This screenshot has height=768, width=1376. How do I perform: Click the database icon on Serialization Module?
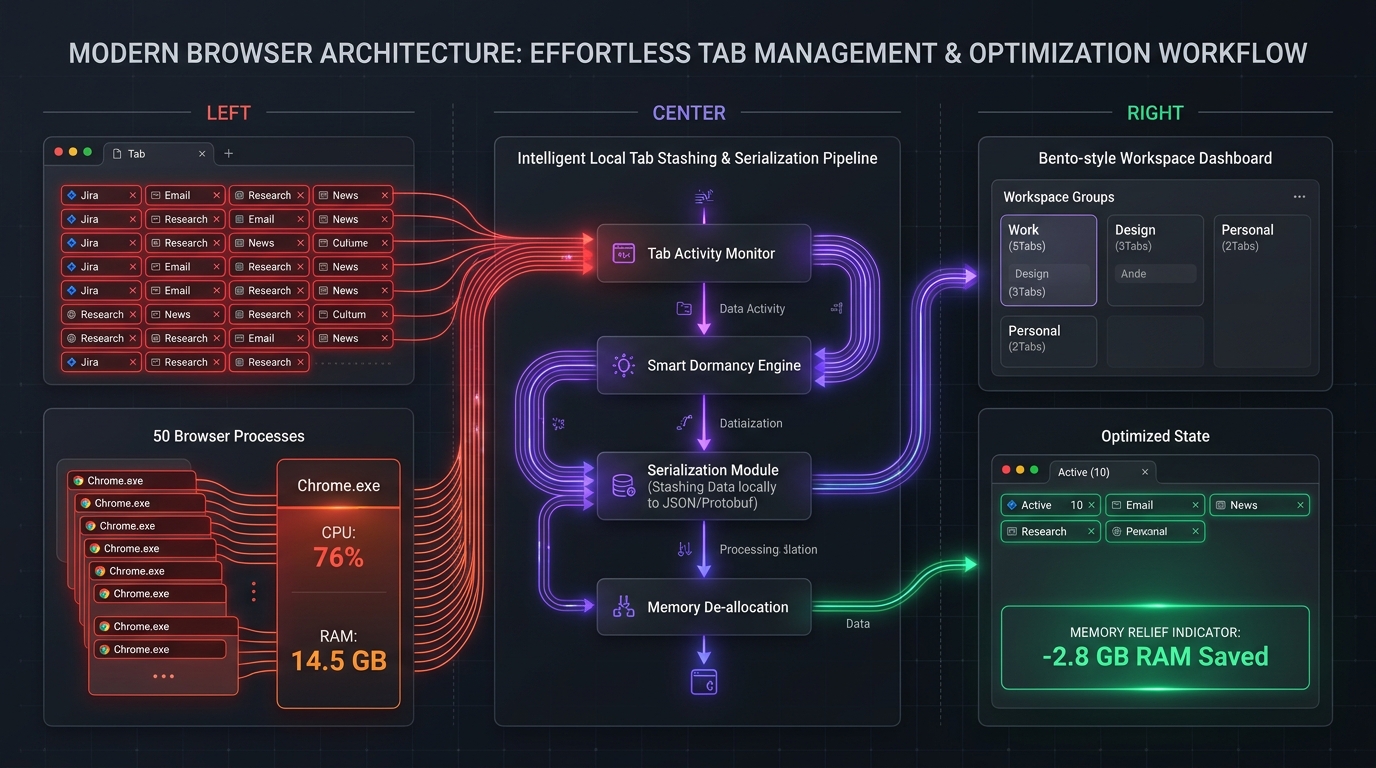coord(623,486)
